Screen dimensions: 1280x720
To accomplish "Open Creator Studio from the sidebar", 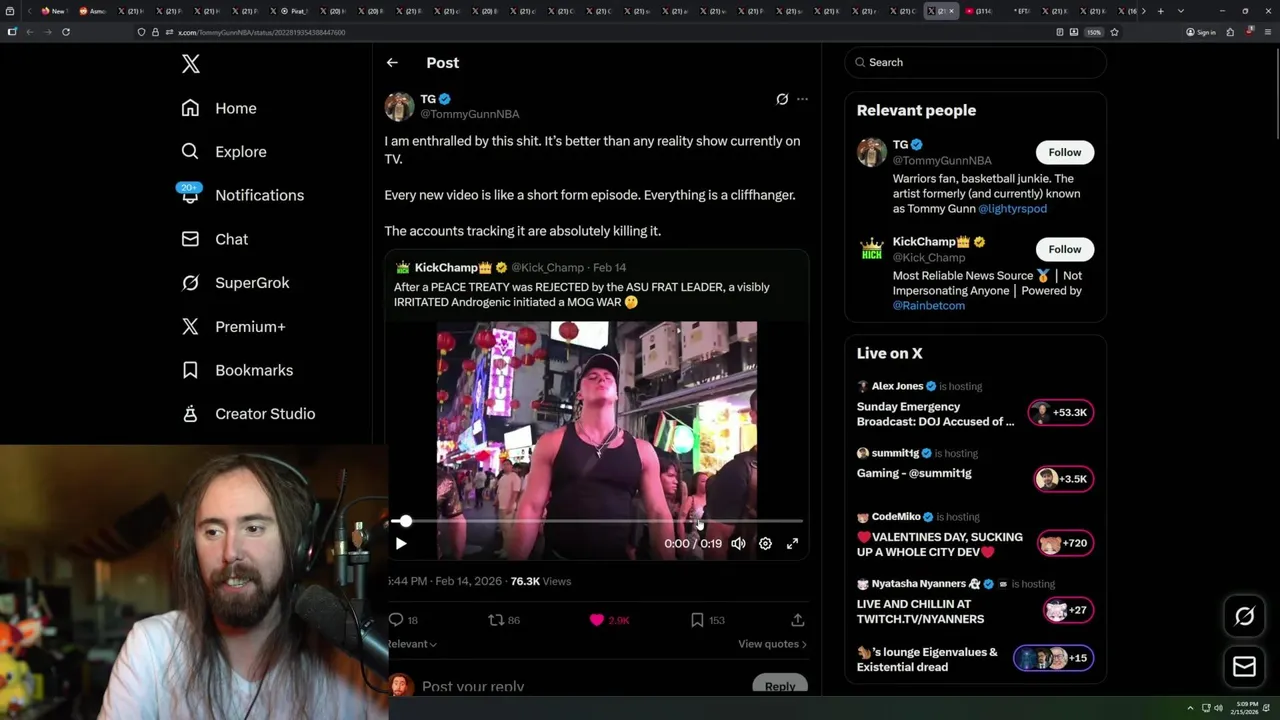I will point(248,414).
